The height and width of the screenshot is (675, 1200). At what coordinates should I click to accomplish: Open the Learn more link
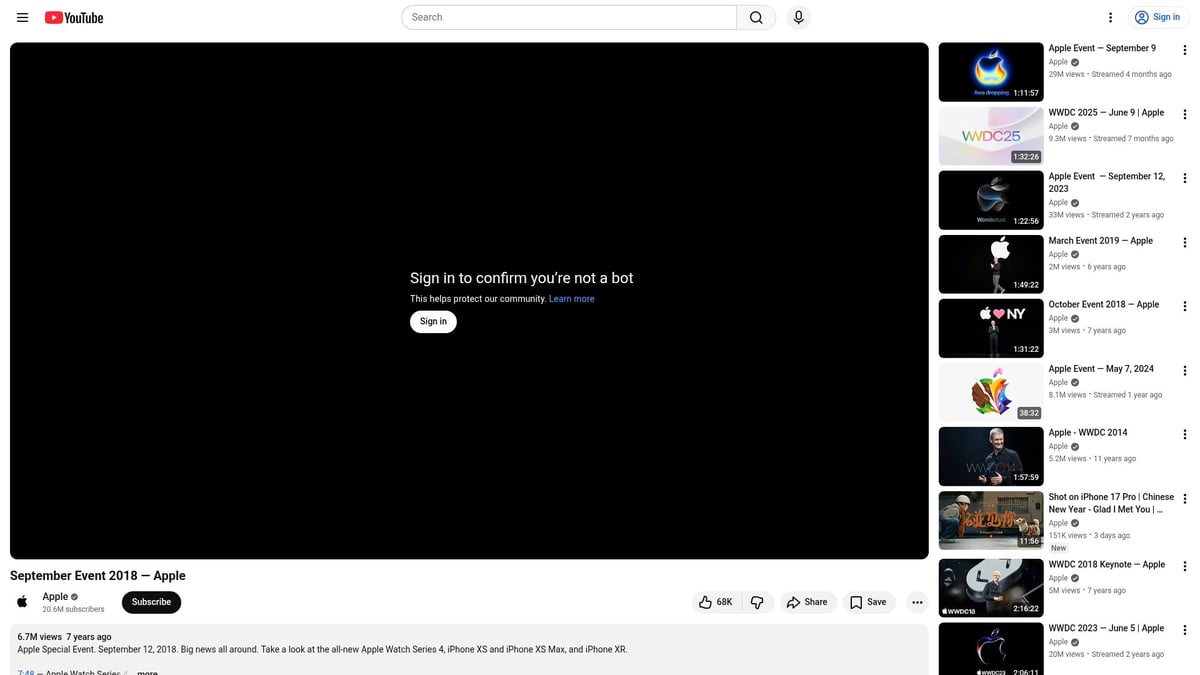click(571, 298)
